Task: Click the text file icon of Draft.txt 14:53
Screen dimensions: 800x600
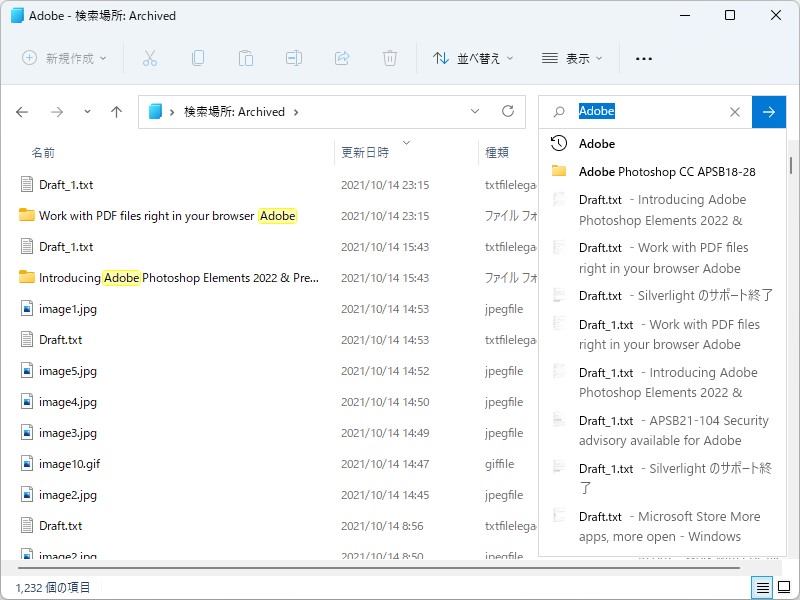Action: point(27,339)
